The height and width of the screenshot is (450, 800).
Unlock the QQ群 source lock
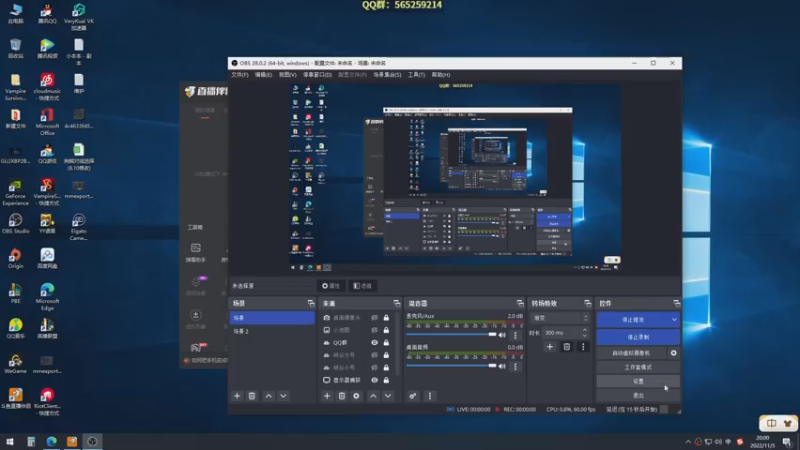(x=386, y=343)
